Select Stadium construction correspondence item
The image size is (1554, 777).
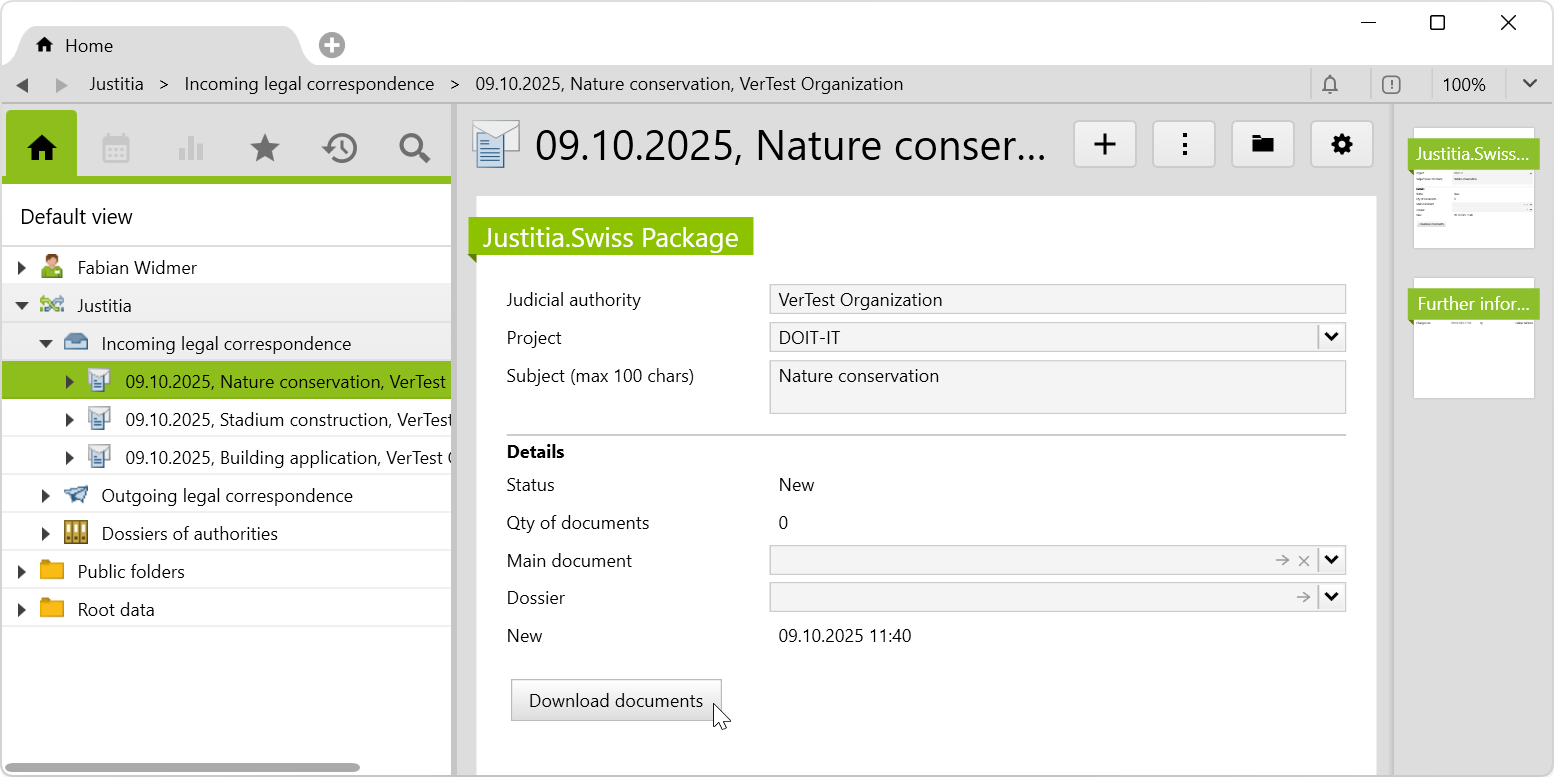click(287, 420)
